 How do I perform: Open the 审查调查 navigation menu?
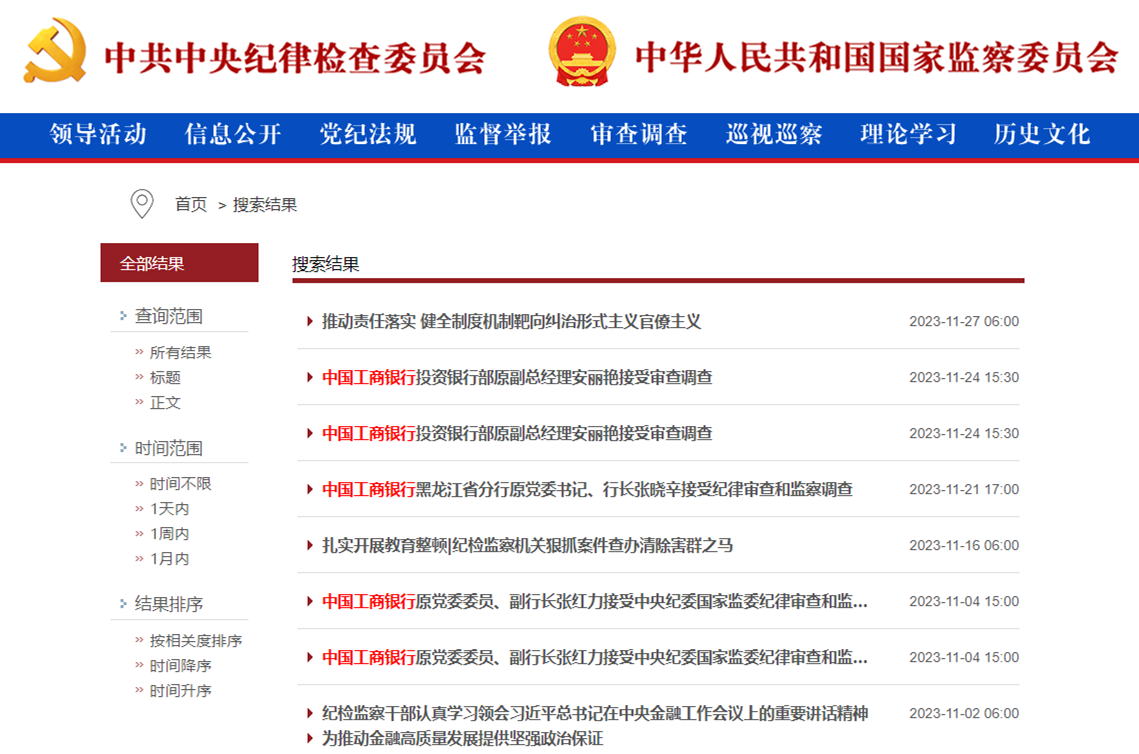[639, 134]
